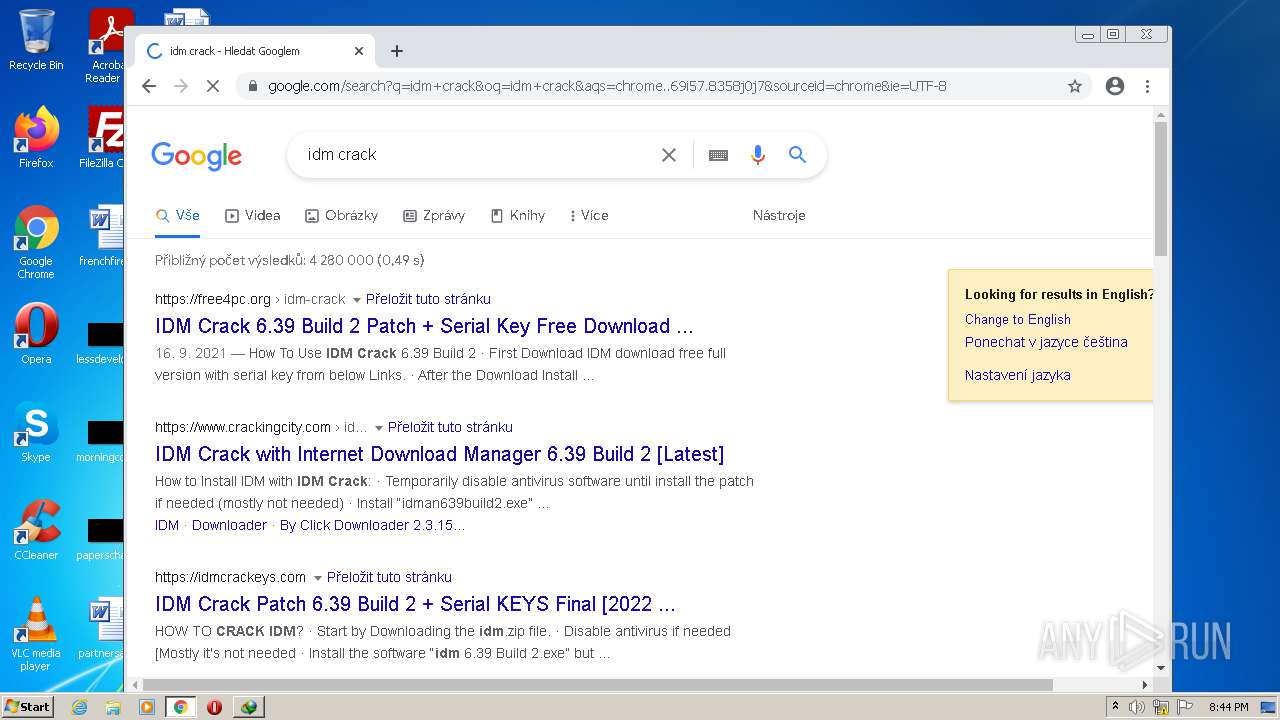This screenshot has height=720, width=1280.
Task: Open the on-screen keyboard input tool
Action: point(718,155)
